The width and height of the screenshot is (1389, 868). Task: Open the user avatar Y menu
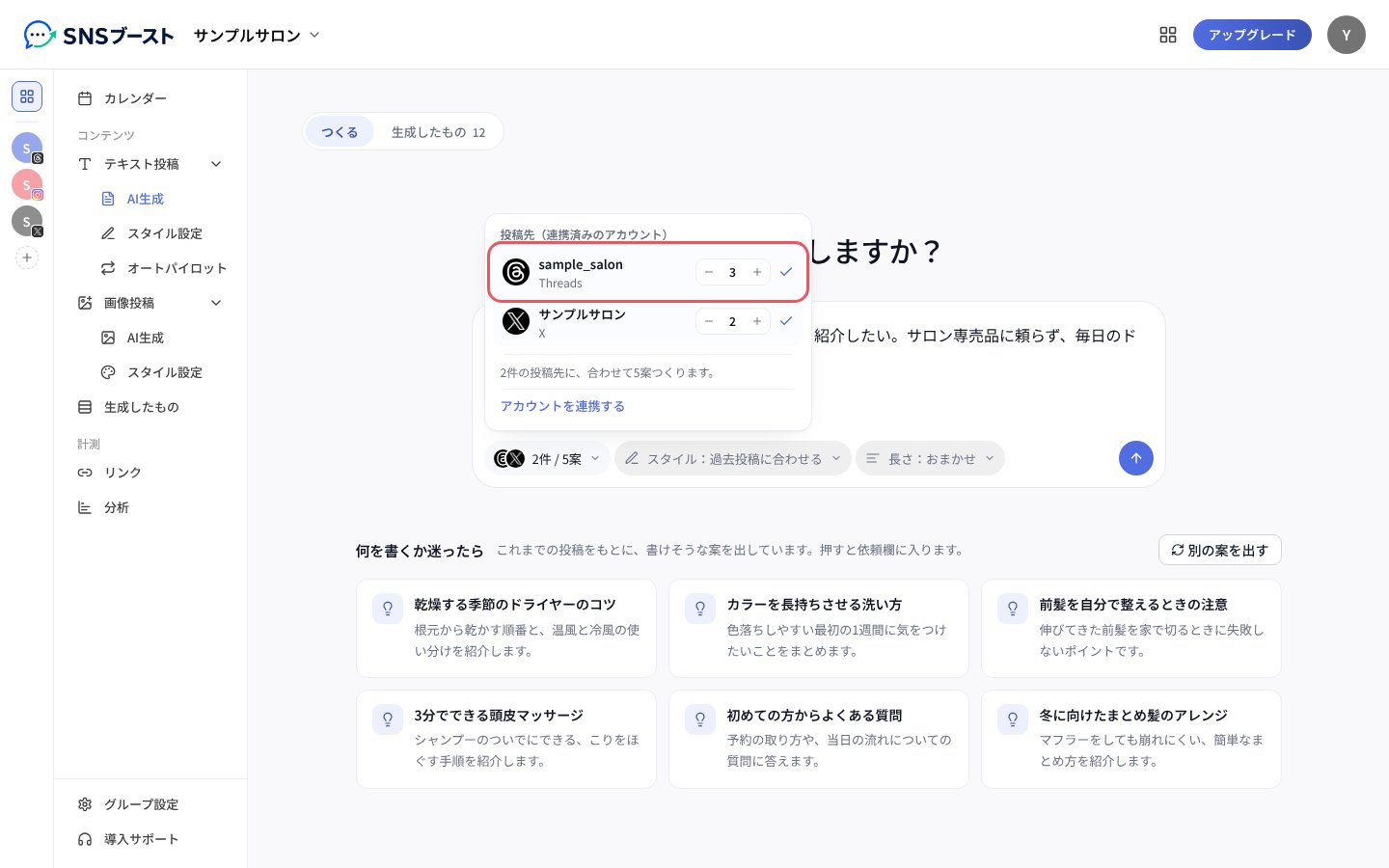pos(1347,35)
